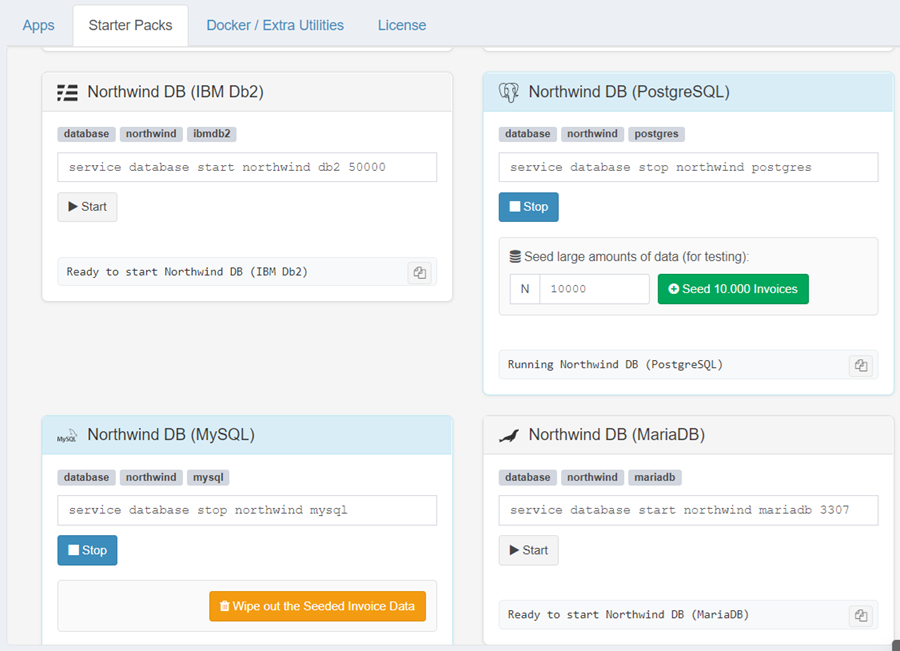Select the License tab
900x651 pixels.
[x=402, y=25]
